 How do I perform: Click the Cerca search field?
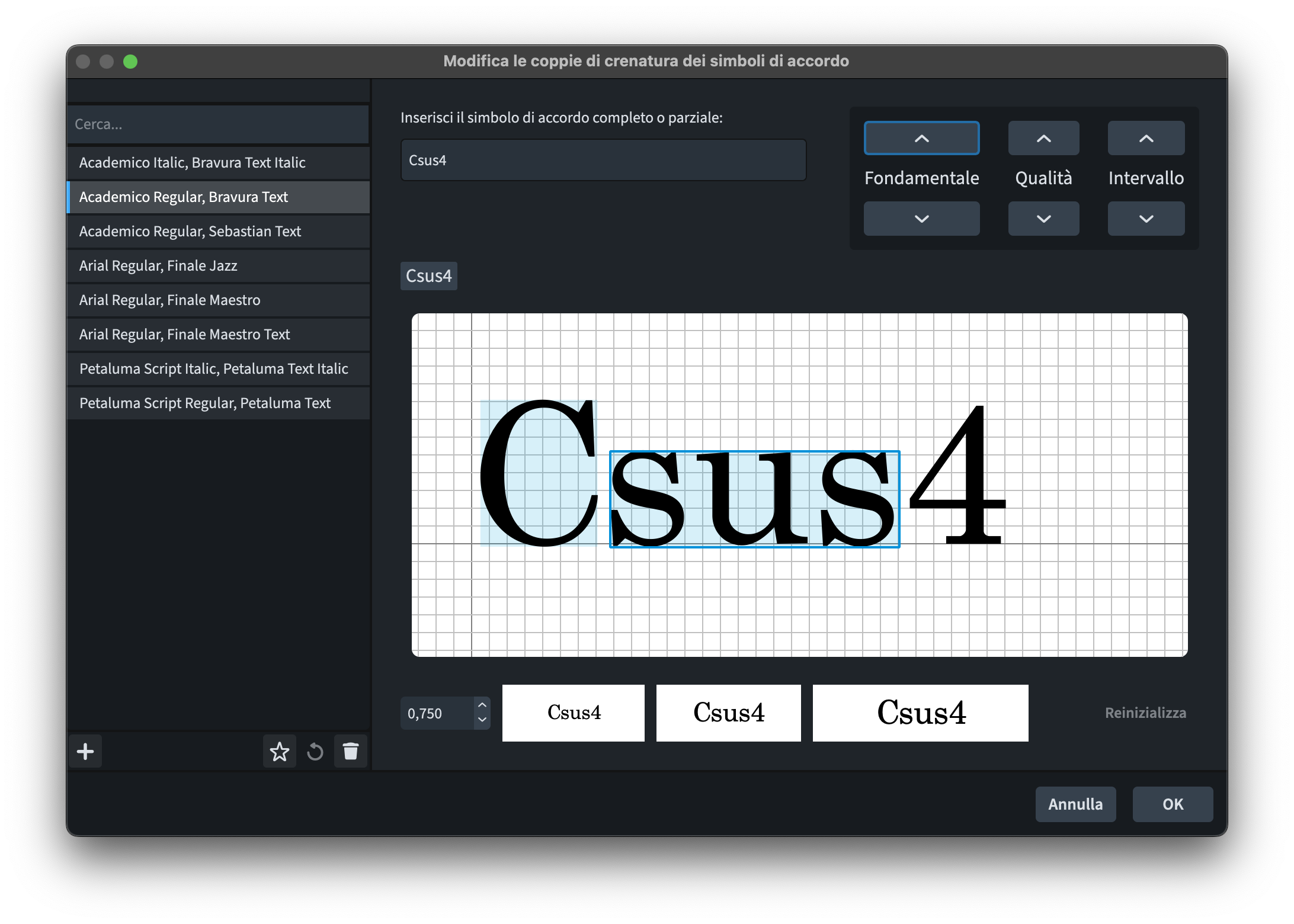point(218,124)
